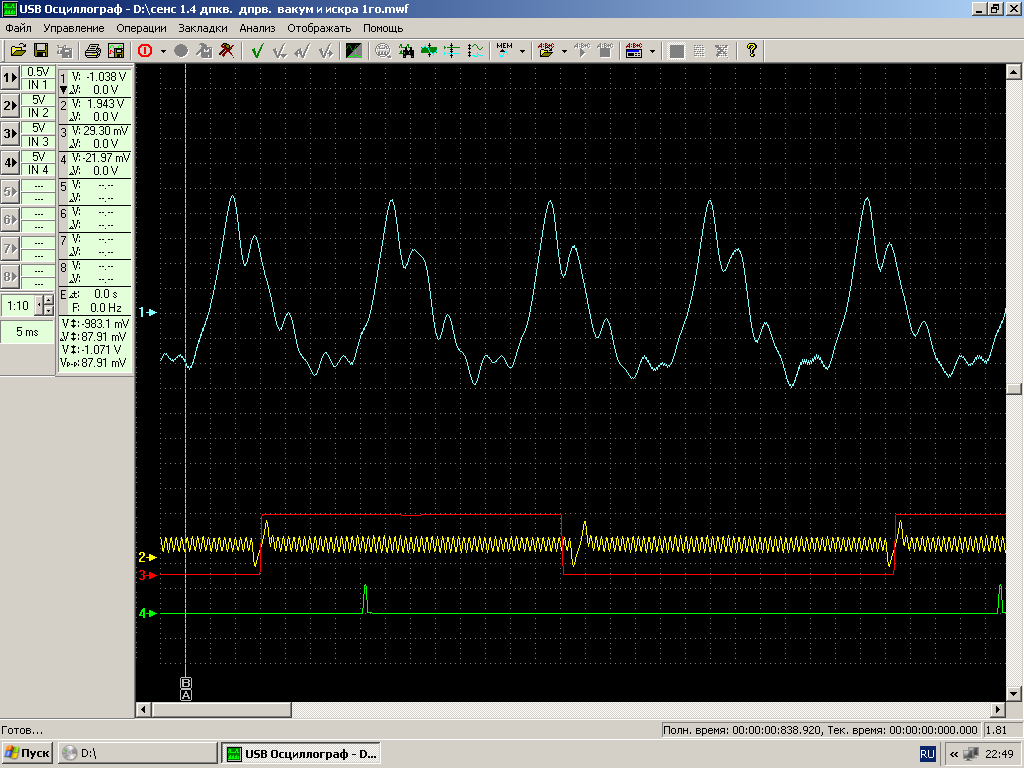Toggle the dark green graph display icon

(353, 50)
